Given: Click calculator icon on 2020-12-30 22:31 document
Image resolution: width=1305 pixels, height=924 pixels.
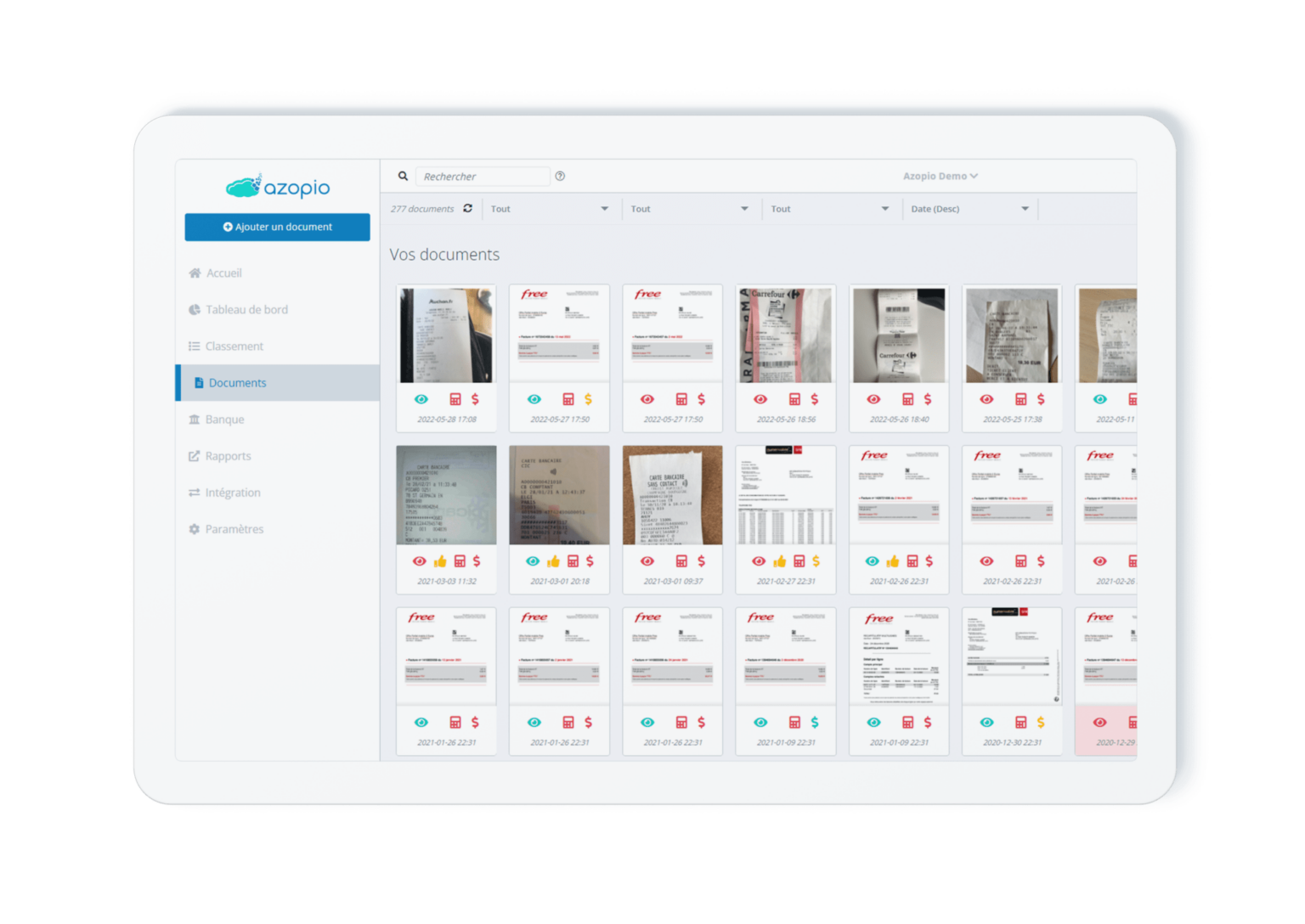Looking at the screenshot, I should (x=1020, y=722).
